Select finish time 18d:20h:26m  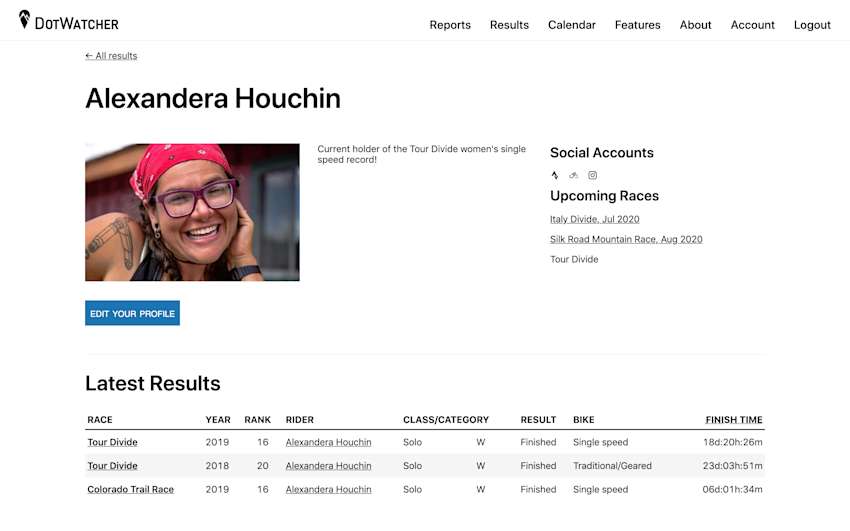click(x=732, y=442)
